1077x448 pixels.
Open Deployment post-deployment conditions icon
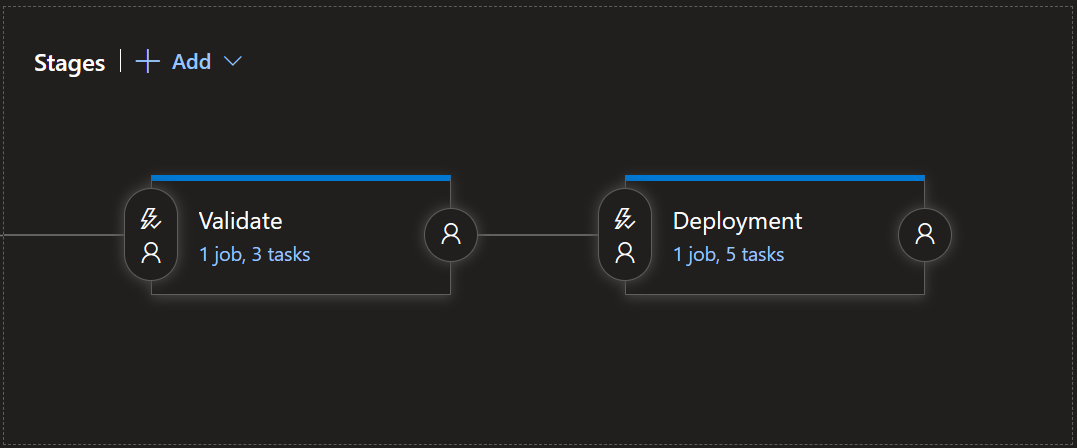tap(925, 235)
